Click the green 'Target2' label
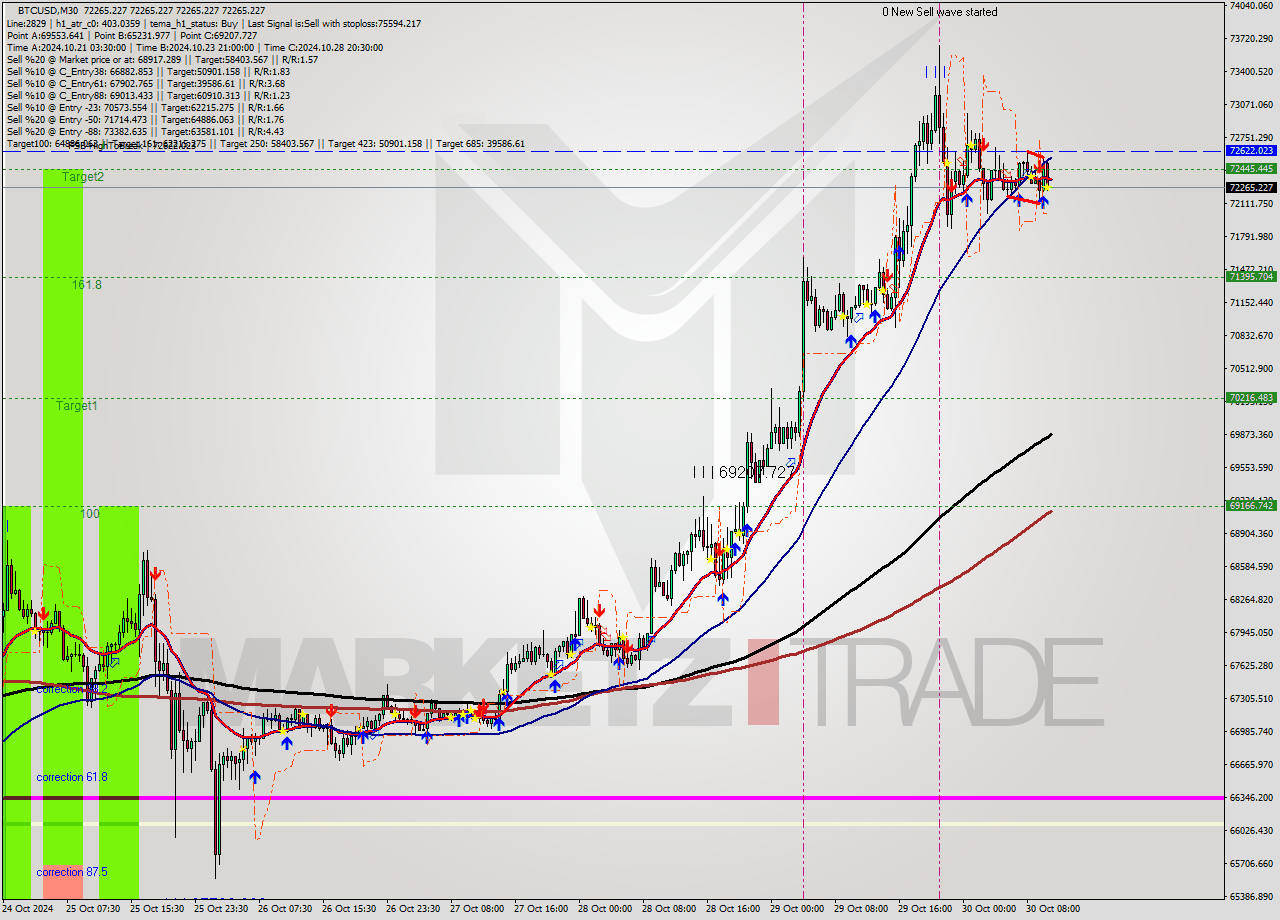Viewport: 1280px width, 920px height. 83,177
